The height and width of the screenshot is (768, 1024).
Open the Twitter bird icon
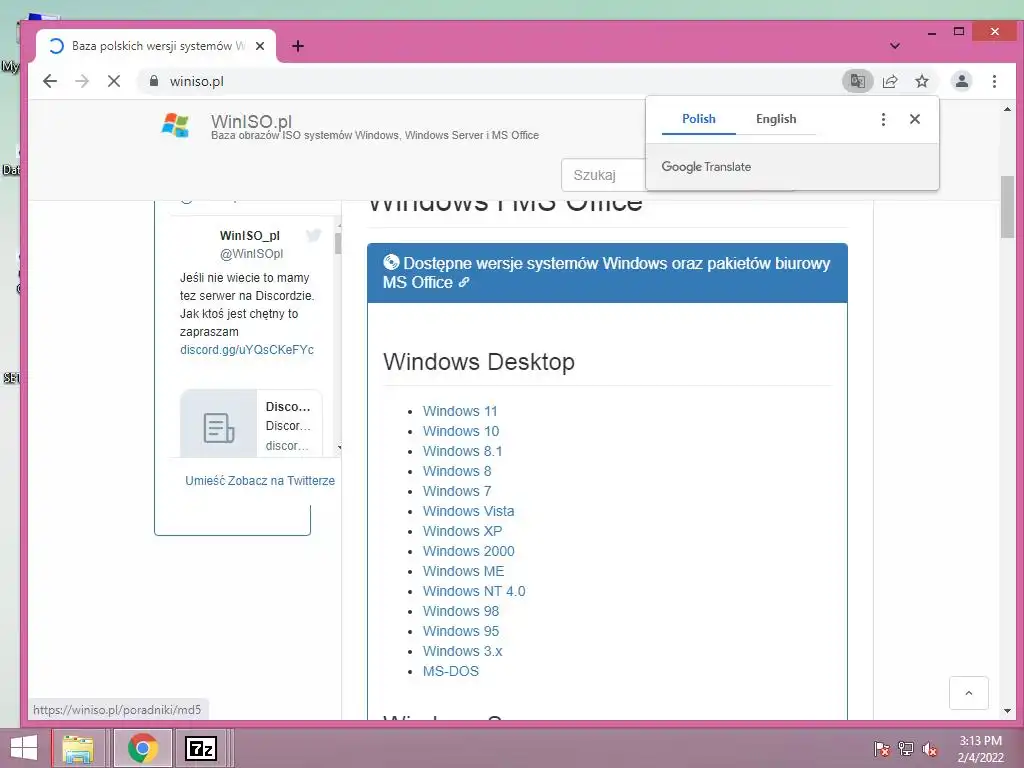[313, 235]
